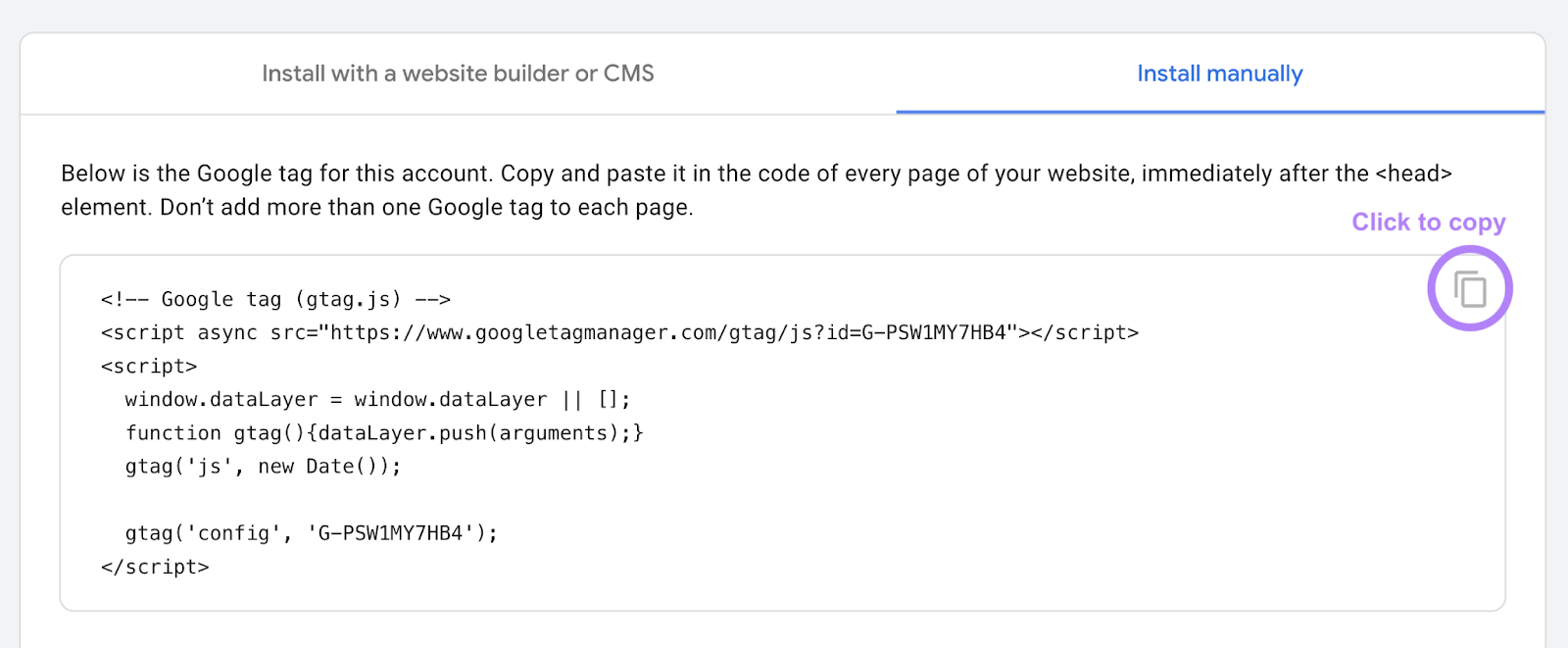This screenshot has width=1568, height=648.
Task: Select the closing script tag
Action: pyautogui.click(x=154, y=566)
